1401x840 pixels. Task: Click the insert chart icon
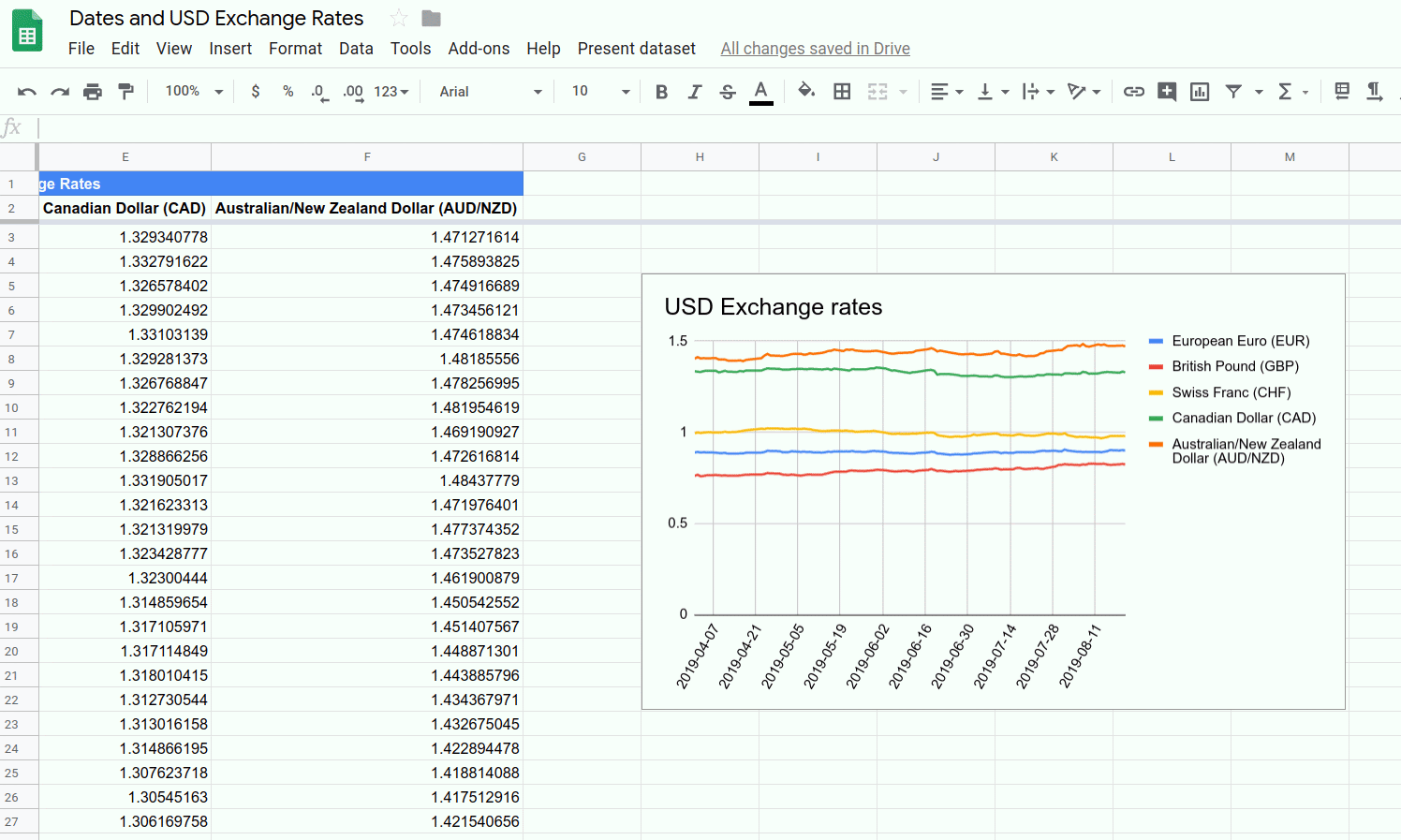pyautogui.click(x=1200, y=92)
